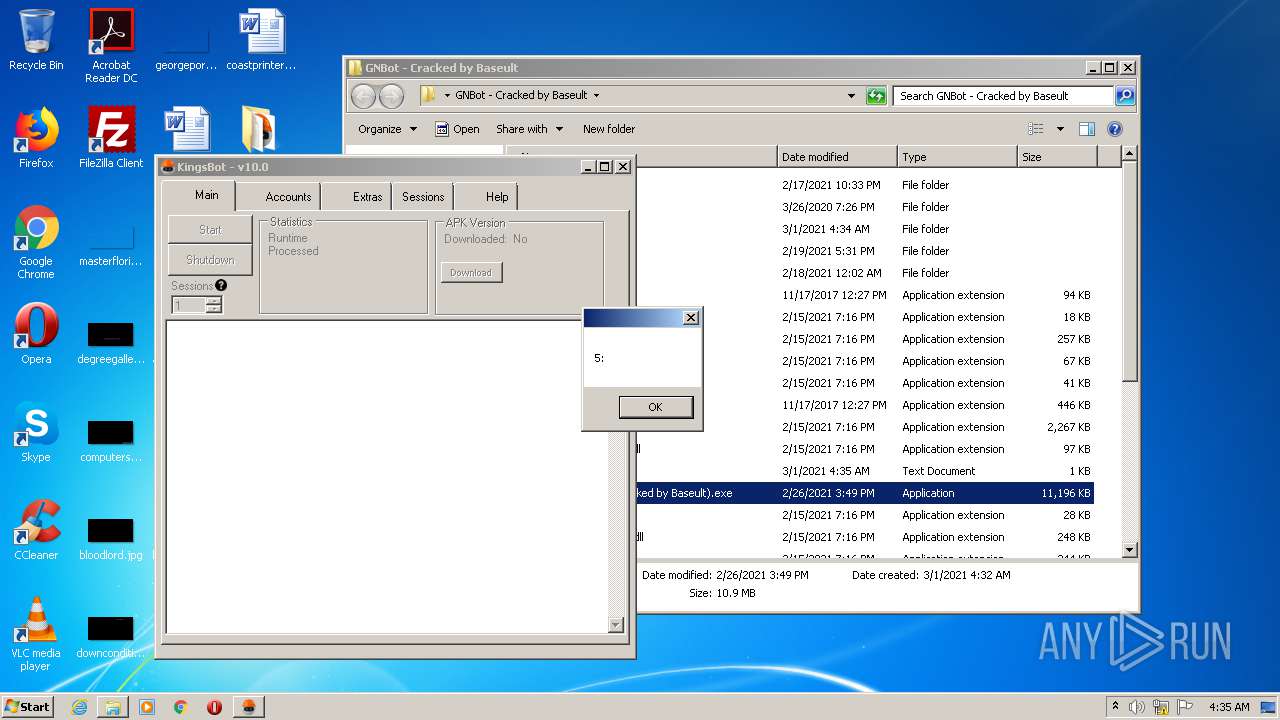1280x720 pixels.
Task: Click the Explorer refresh address button
Action: (x=876, y=96)
